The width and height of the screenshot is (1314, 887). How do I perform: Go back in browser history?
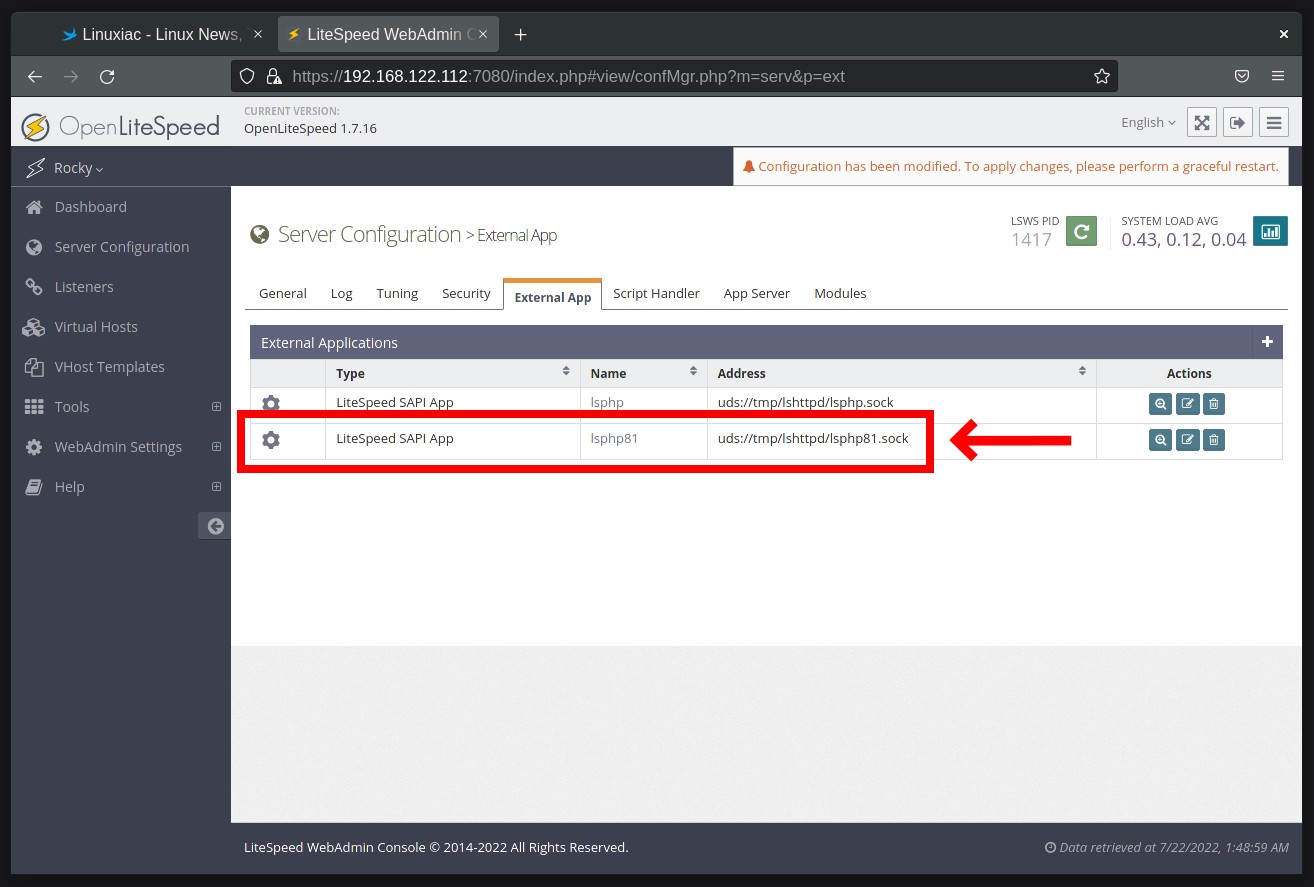pos(35,76)
